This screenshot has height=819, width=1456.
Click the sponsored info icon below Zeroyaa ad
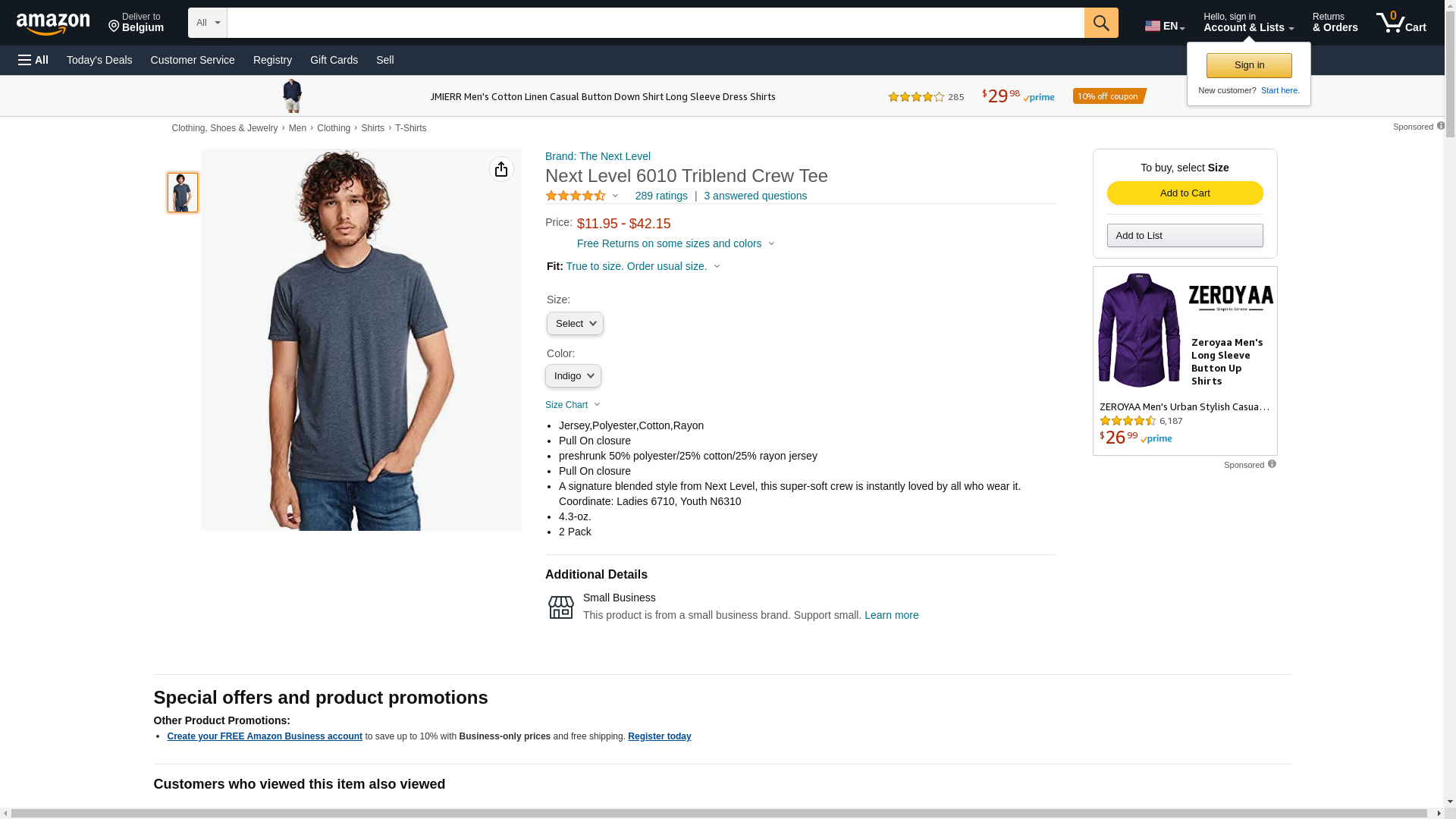pos(1272,464)
